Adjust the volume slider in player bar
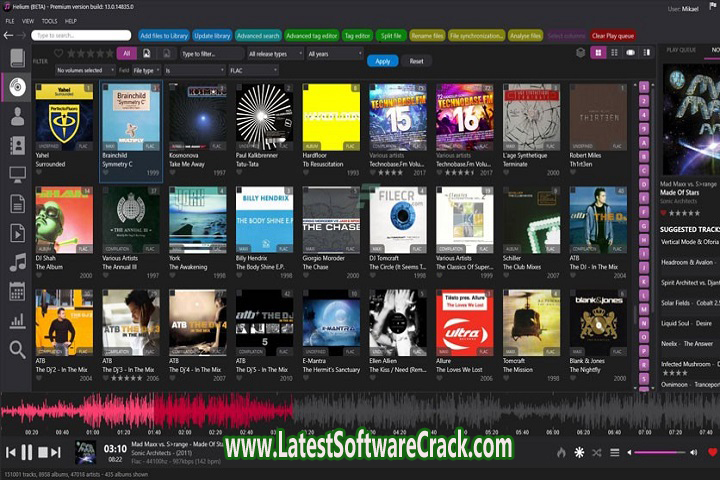Viewport: 720px width, 480px height. pos(660,453)
